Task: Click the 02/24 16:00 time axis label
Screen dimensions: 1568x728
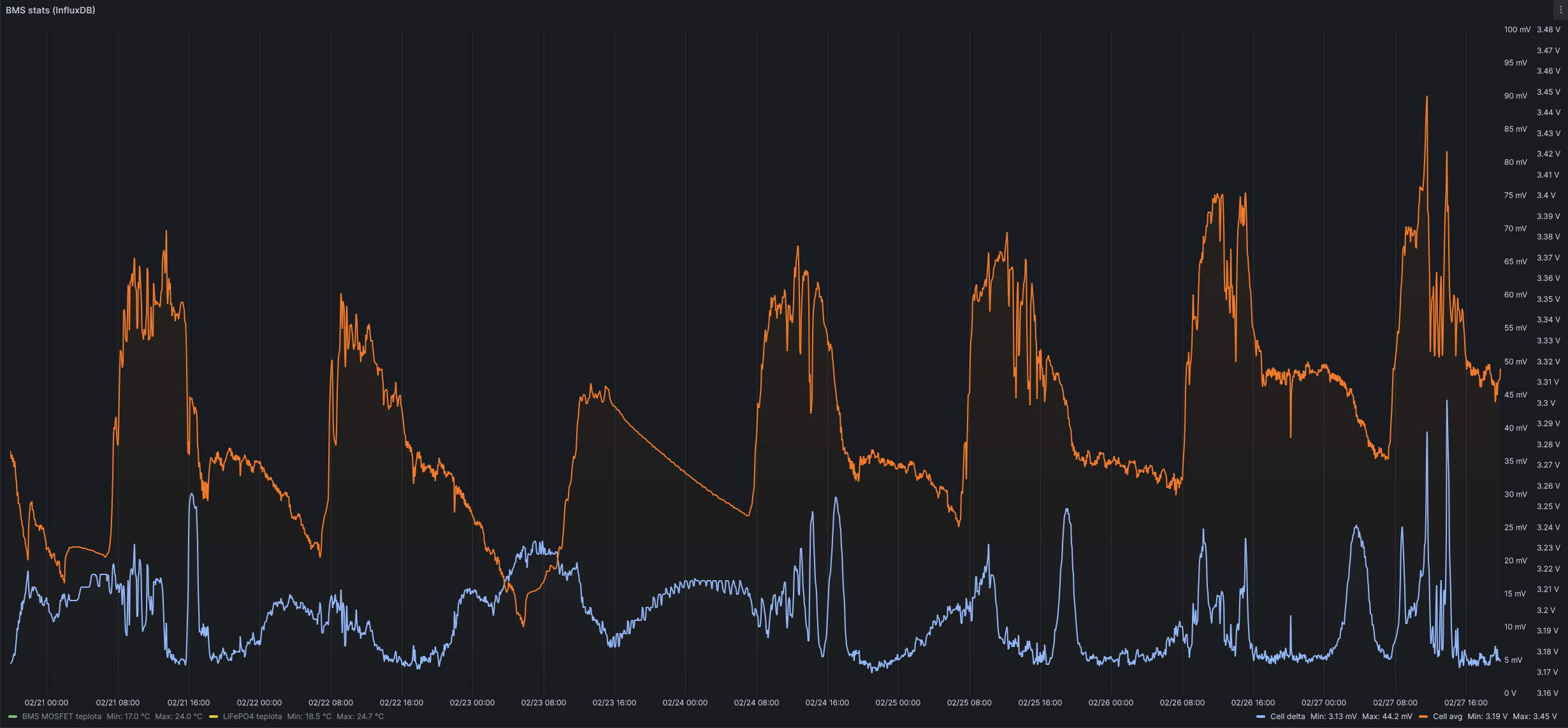Action: [827, 703]
